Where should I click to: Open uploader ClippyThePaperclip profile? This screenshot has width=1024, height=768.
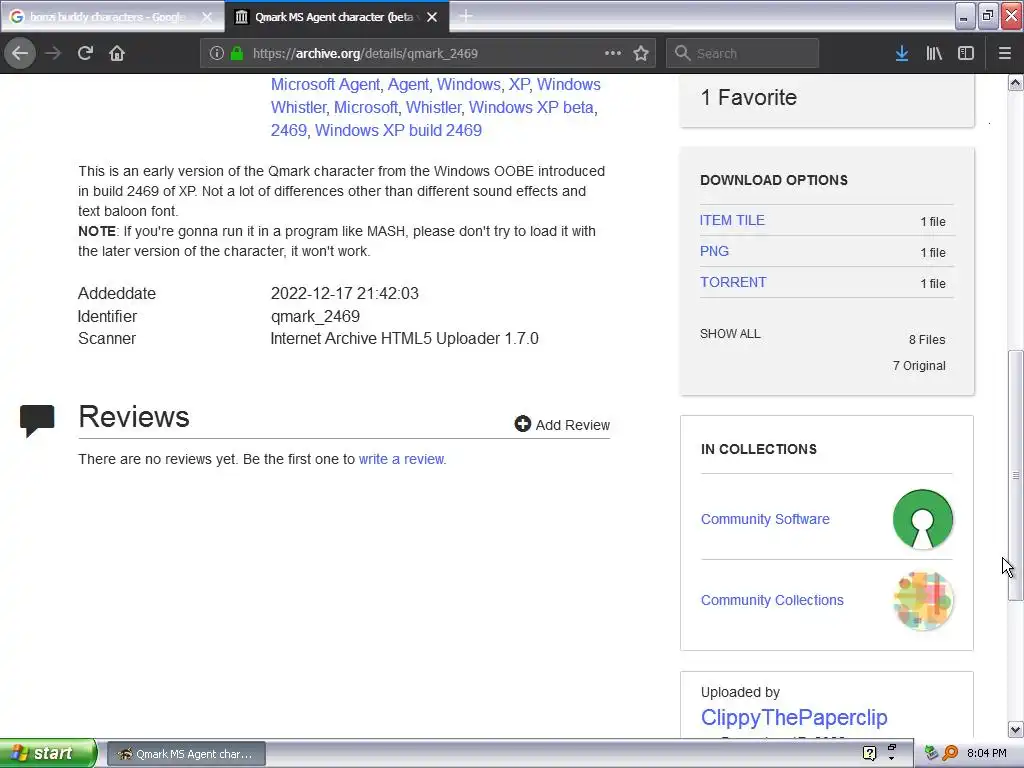(793, 717)
